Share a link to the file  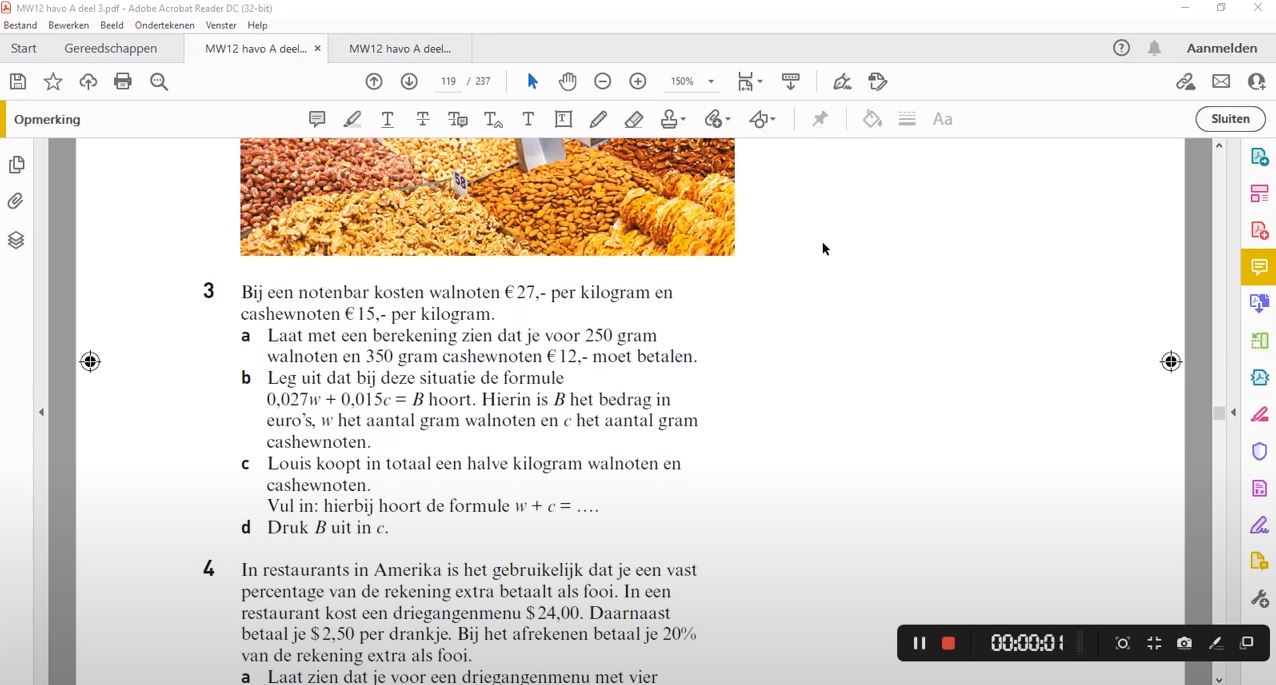1186,82
